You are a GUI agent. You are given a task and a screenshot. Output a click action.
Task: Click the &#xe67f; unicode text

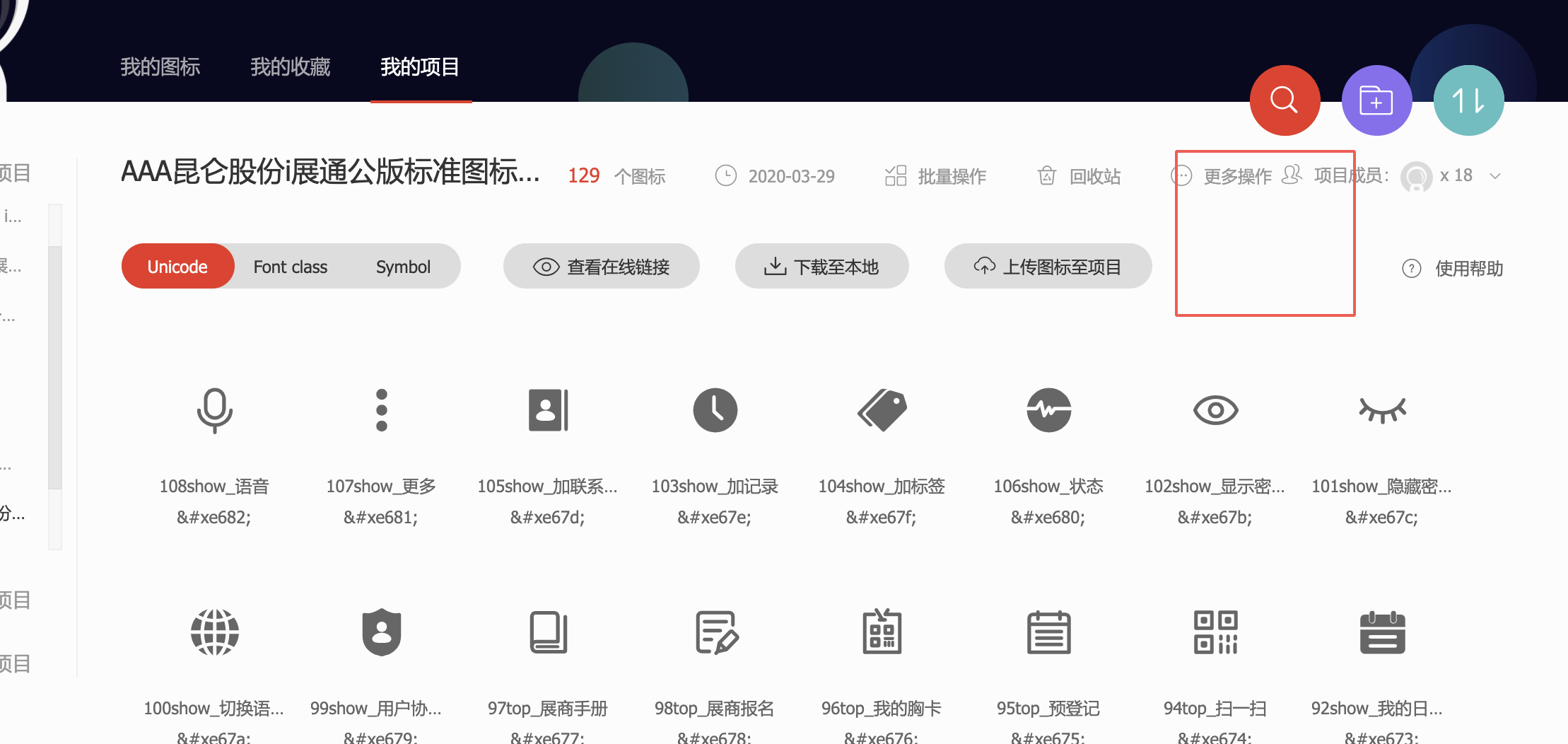click(x=882, y=518)
